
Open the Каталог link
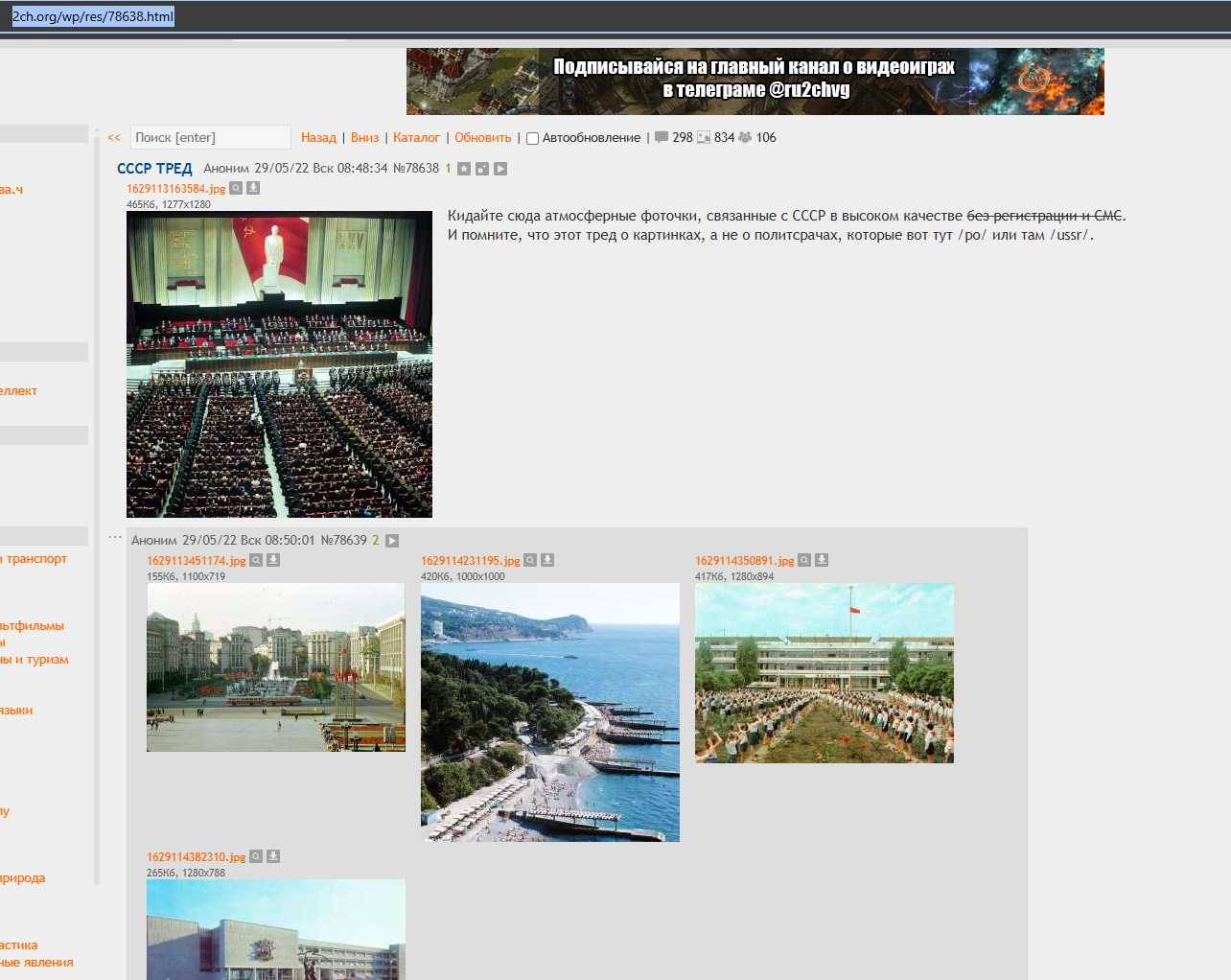[x=416, y=137]
